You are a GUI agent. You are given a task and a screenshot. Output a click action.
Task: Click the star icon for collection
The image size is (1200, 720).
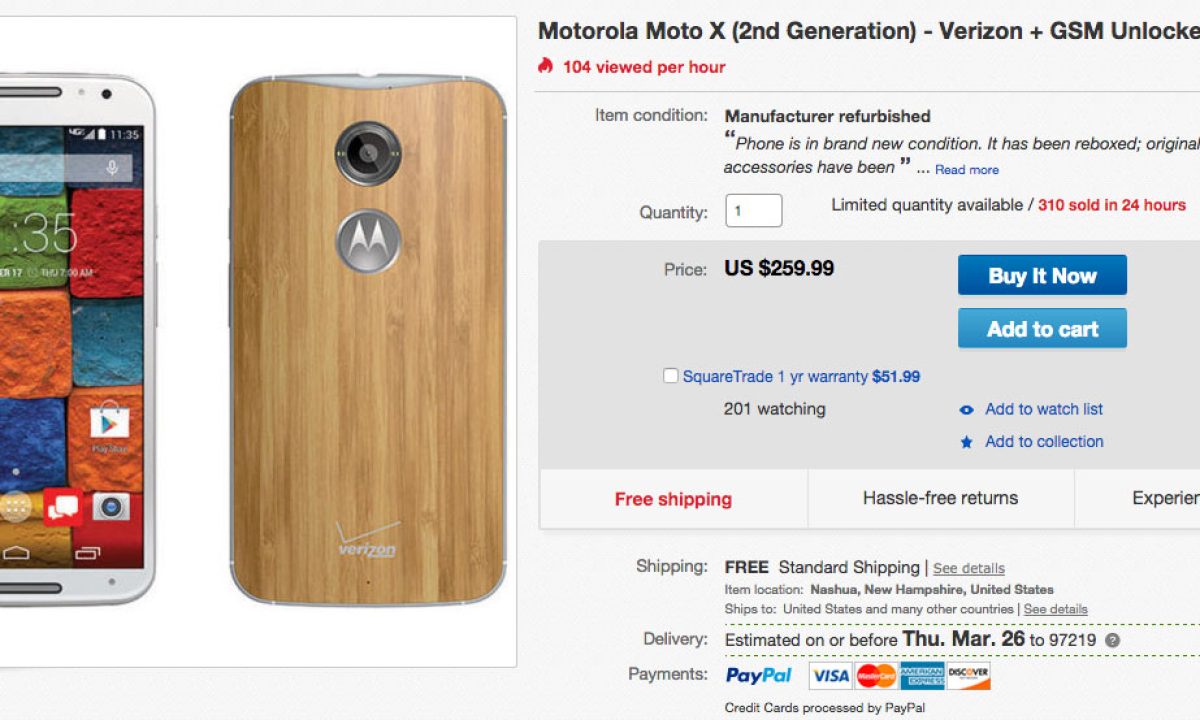tap(966, 442)
